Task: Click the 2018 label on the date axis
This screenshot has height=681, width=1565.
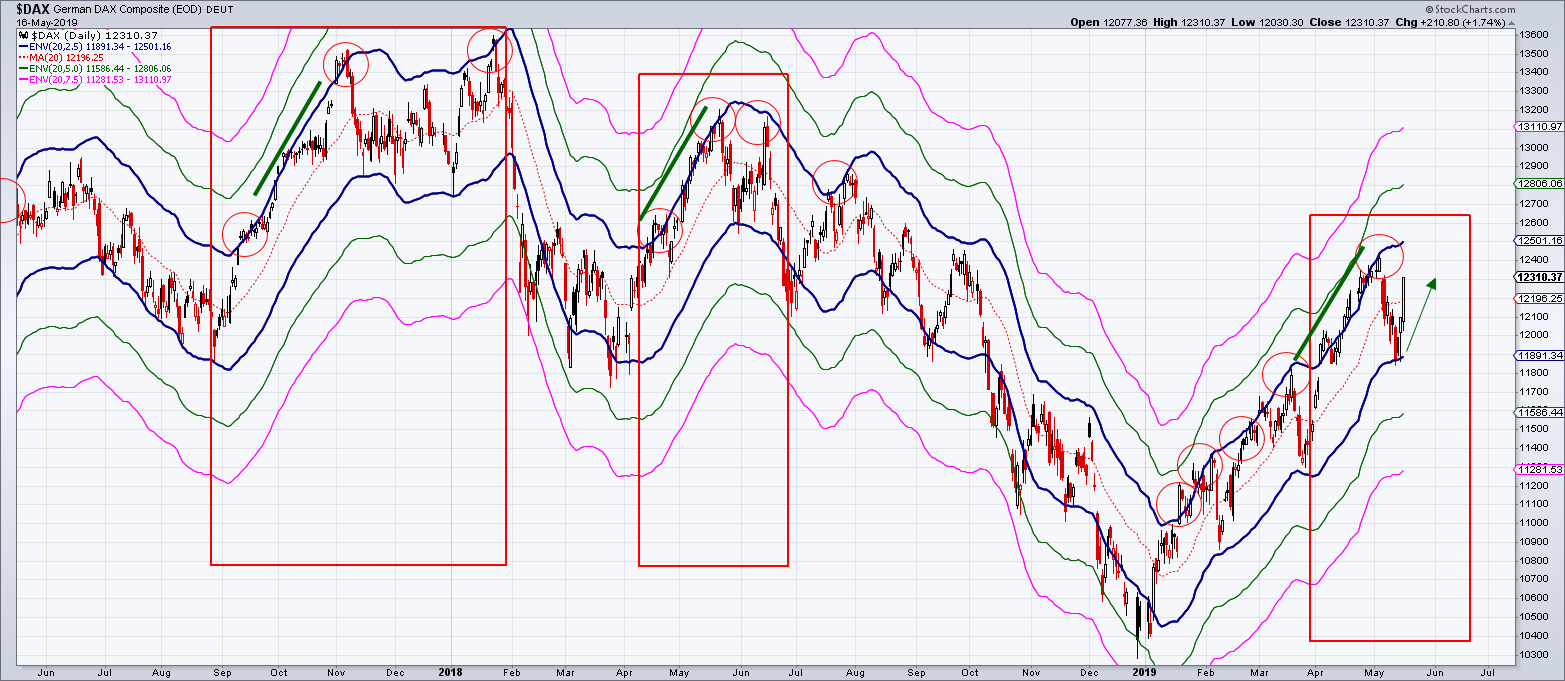Action: [x=450, y=673]
